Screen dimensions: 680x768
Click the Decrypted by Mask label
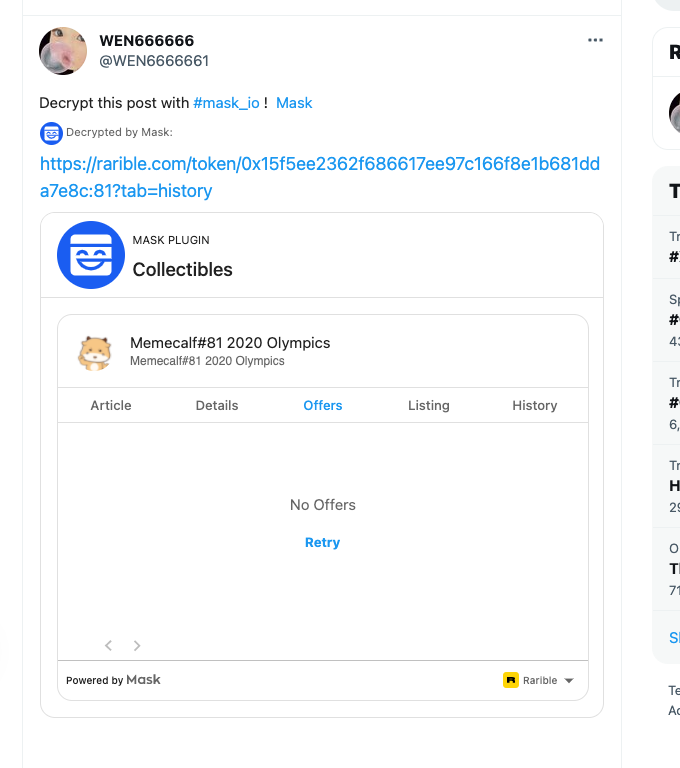[119, 132]
